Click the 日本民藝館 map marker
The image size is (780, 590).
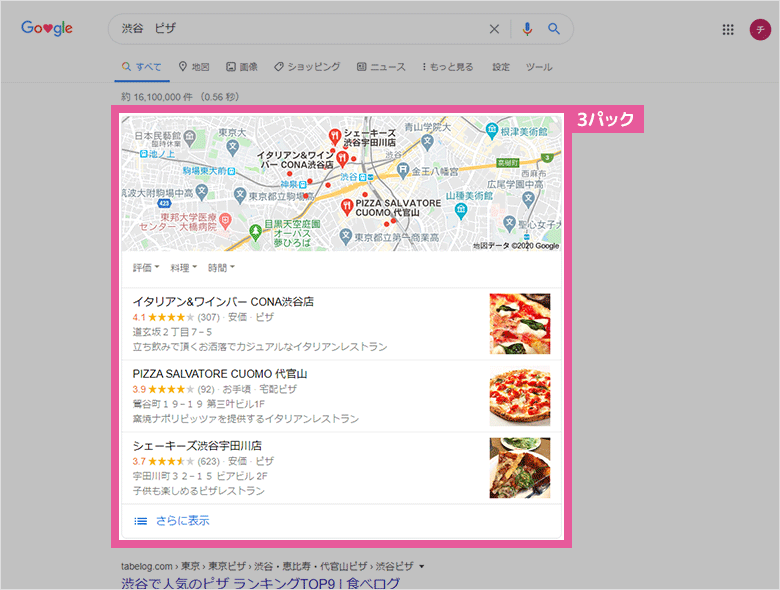pos(190,136)
